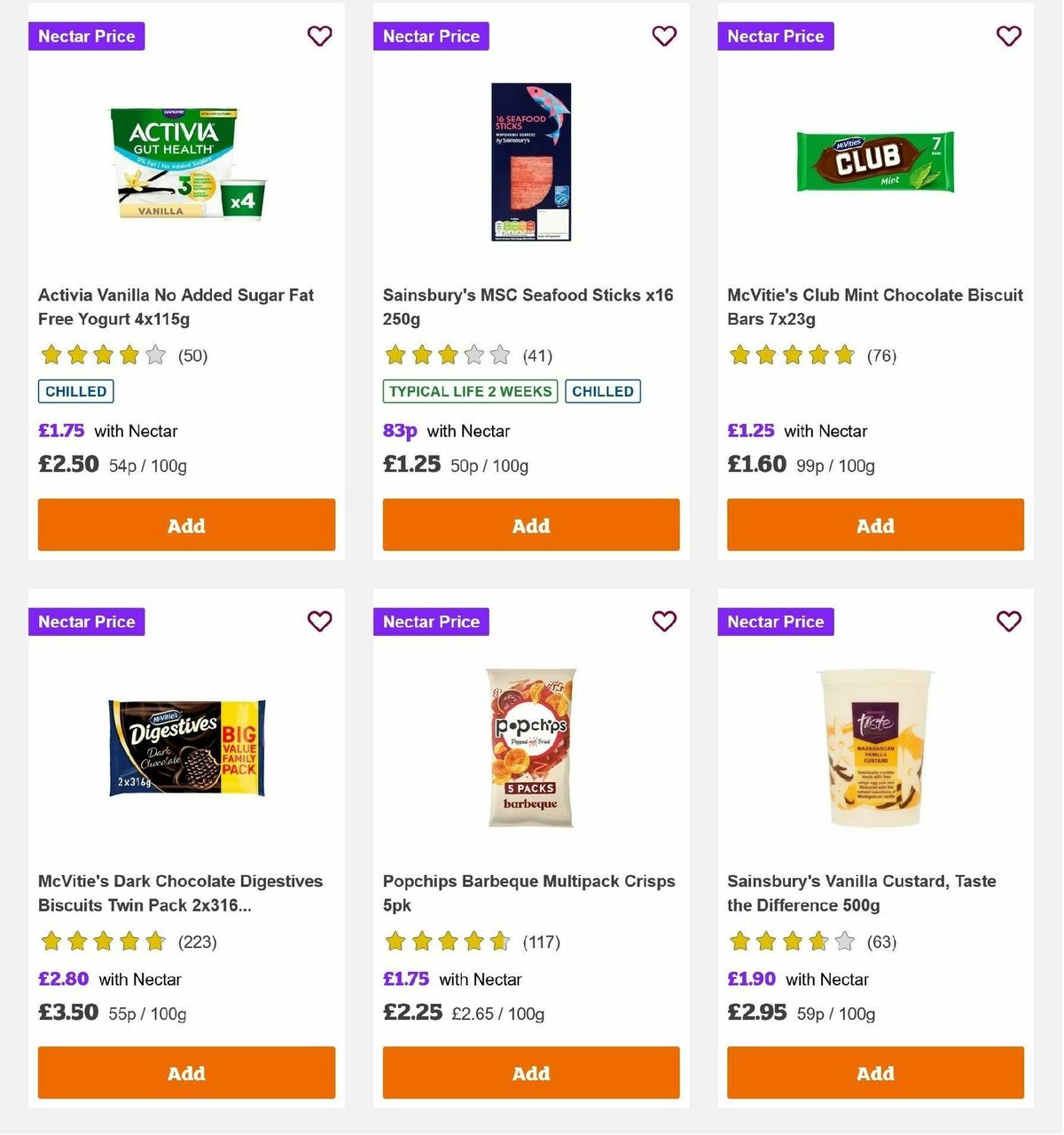Favourite the Activia Vanilla Yogurt product
The height and width of the screenshot is (1135, 1064).
click(x=319, y=36)
